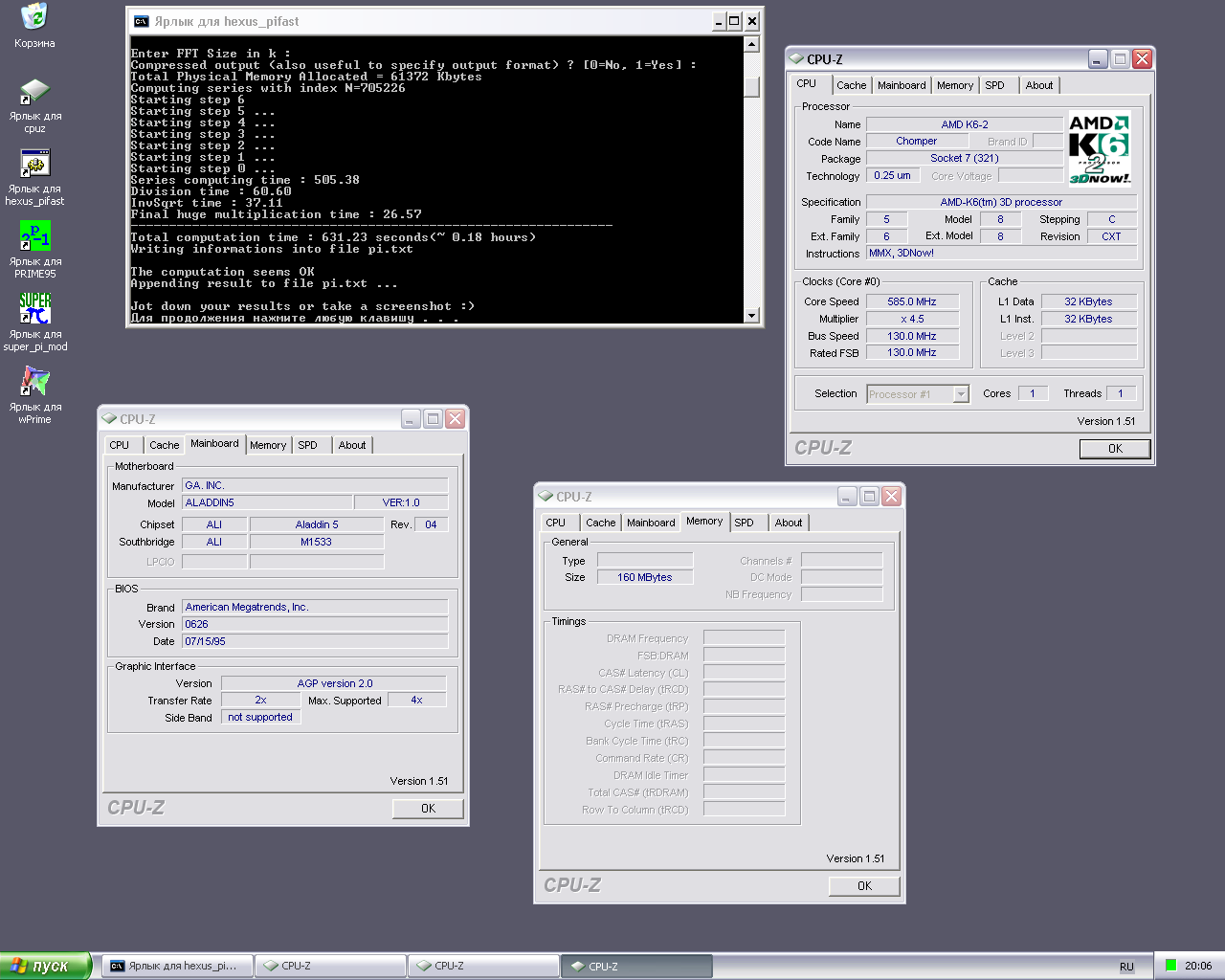Switch to Mainboard tab in the processor window

[x=902, y=85]
